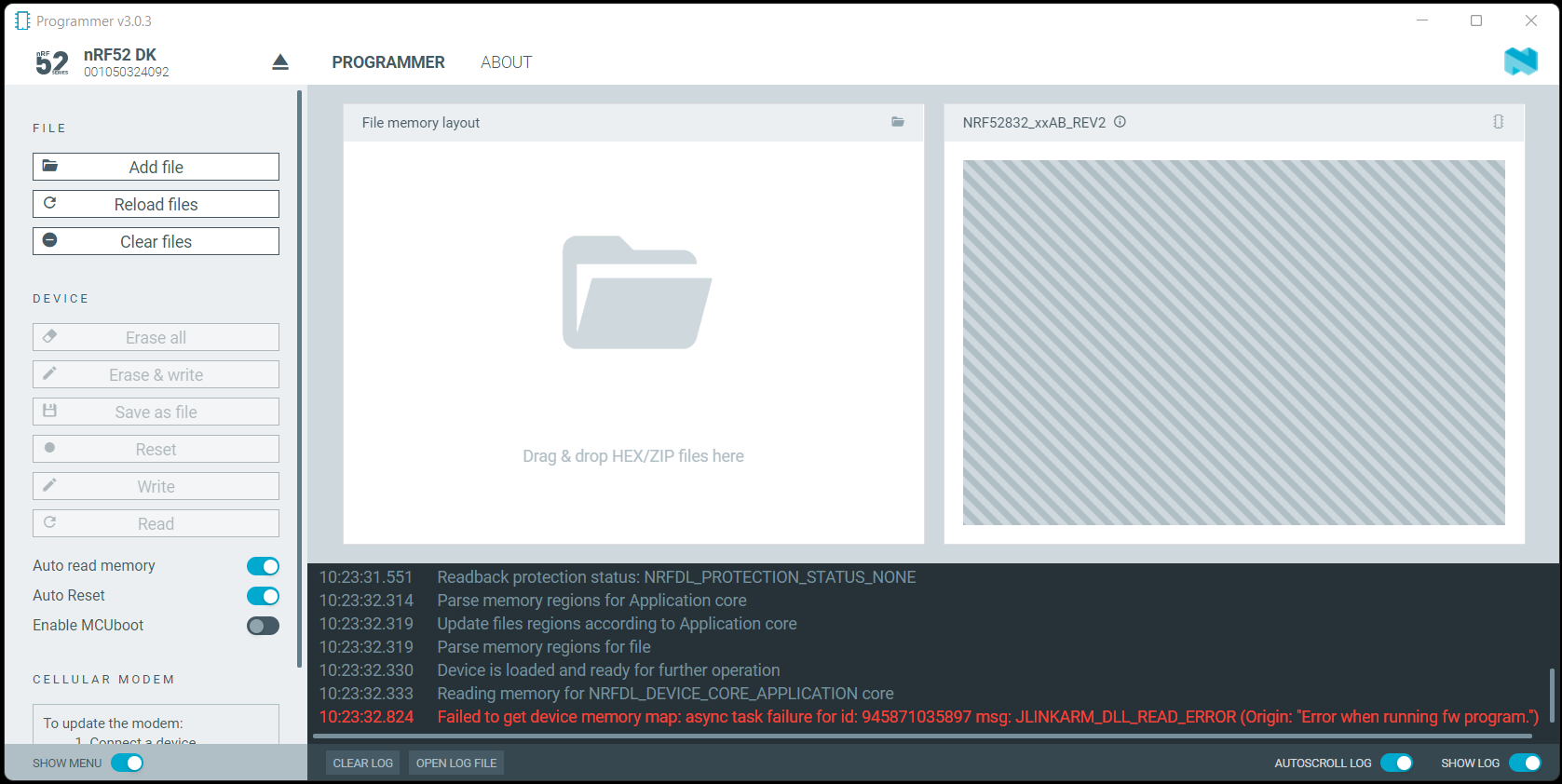Image resolution: width=1562 pixels, height=784 pixels.
Task: Toggle Autoscroll Log off
Action: click(x=1396, y=764)
